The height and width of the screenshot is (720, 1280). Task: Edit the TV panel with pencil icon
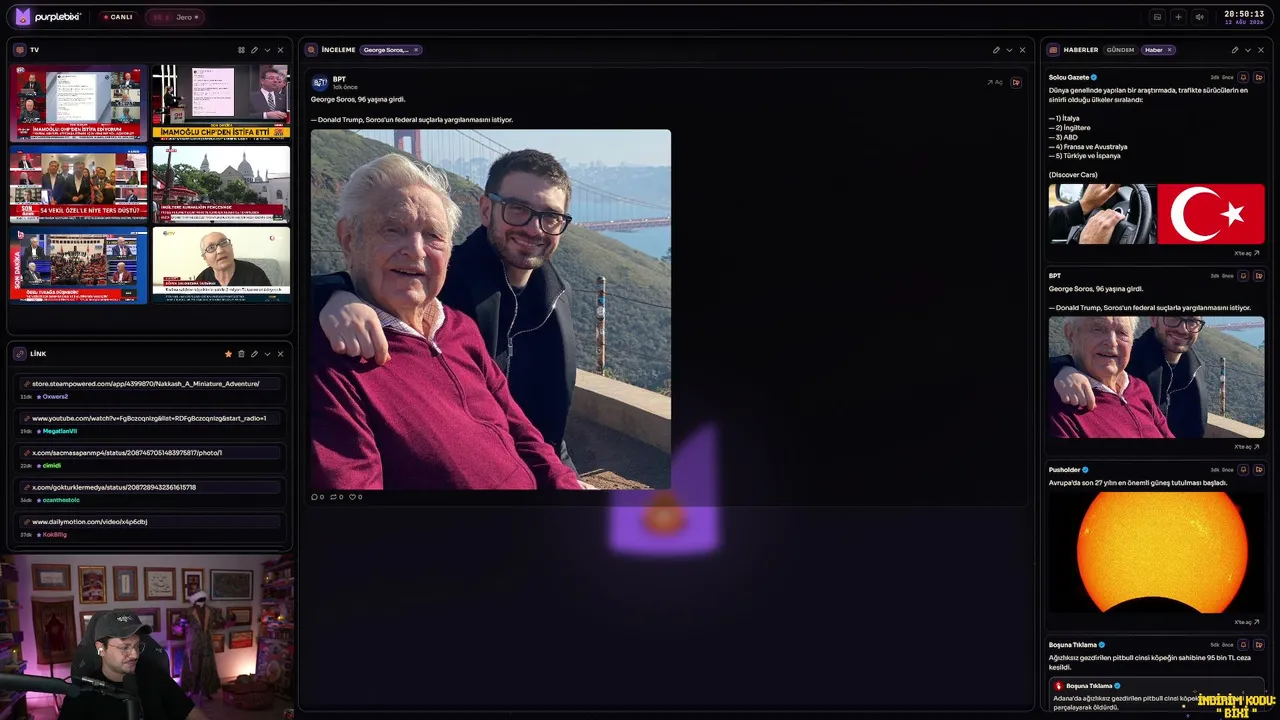[254, 50]
